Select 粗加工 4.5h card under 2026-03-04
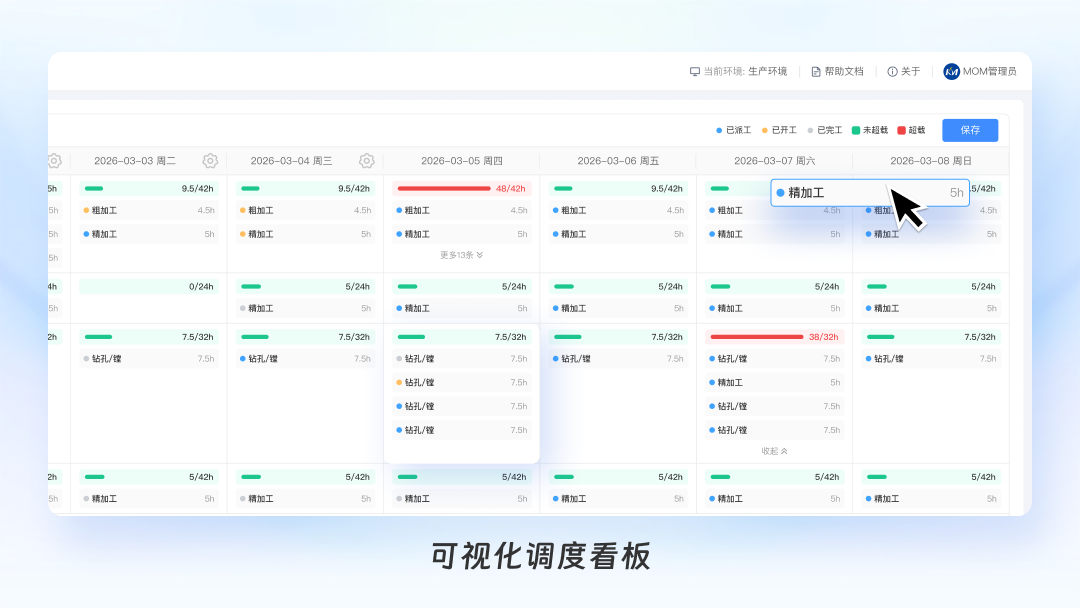 click(305, 211)
